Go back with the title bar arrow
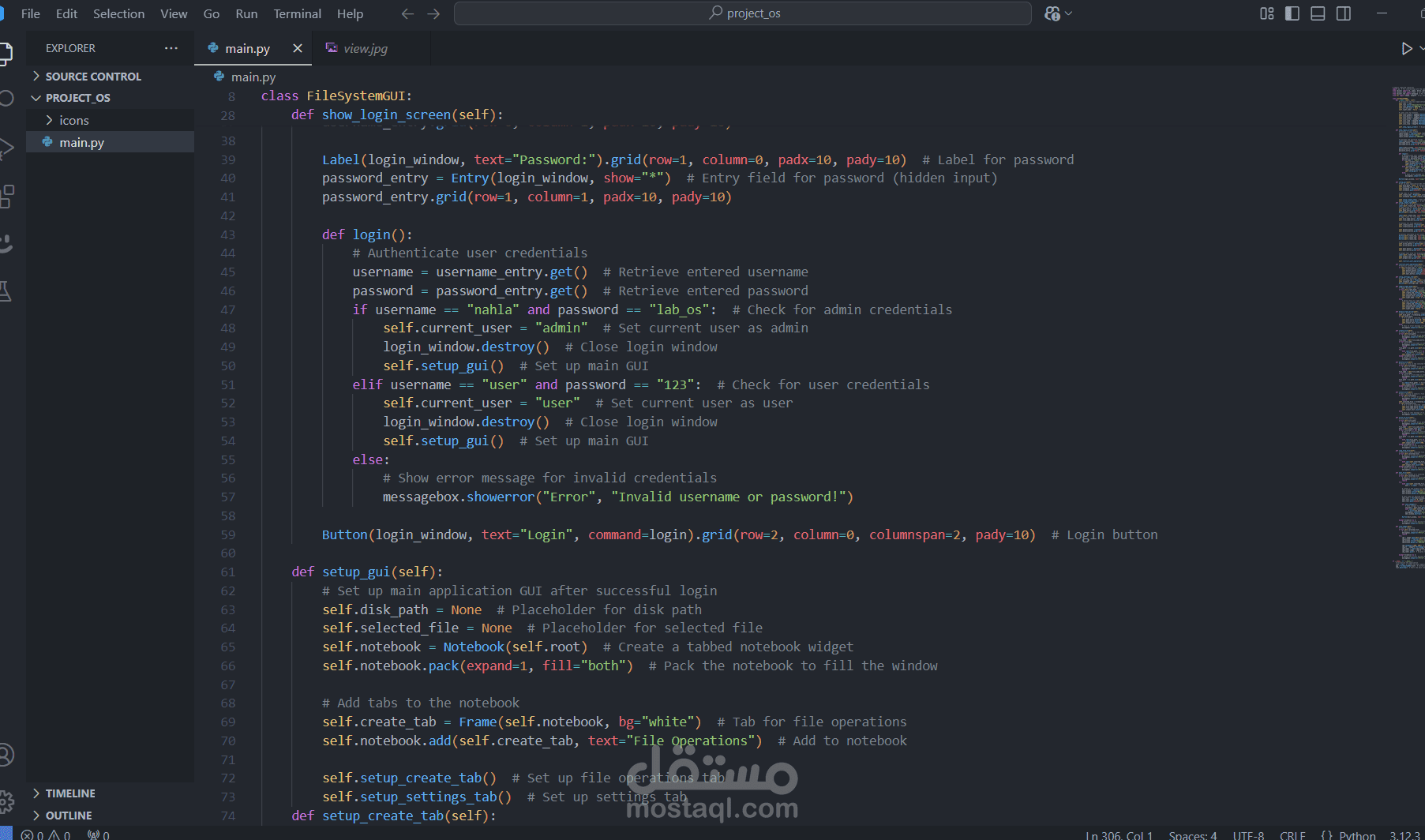This screenshot has width=1425, height=840. point(407,13)
